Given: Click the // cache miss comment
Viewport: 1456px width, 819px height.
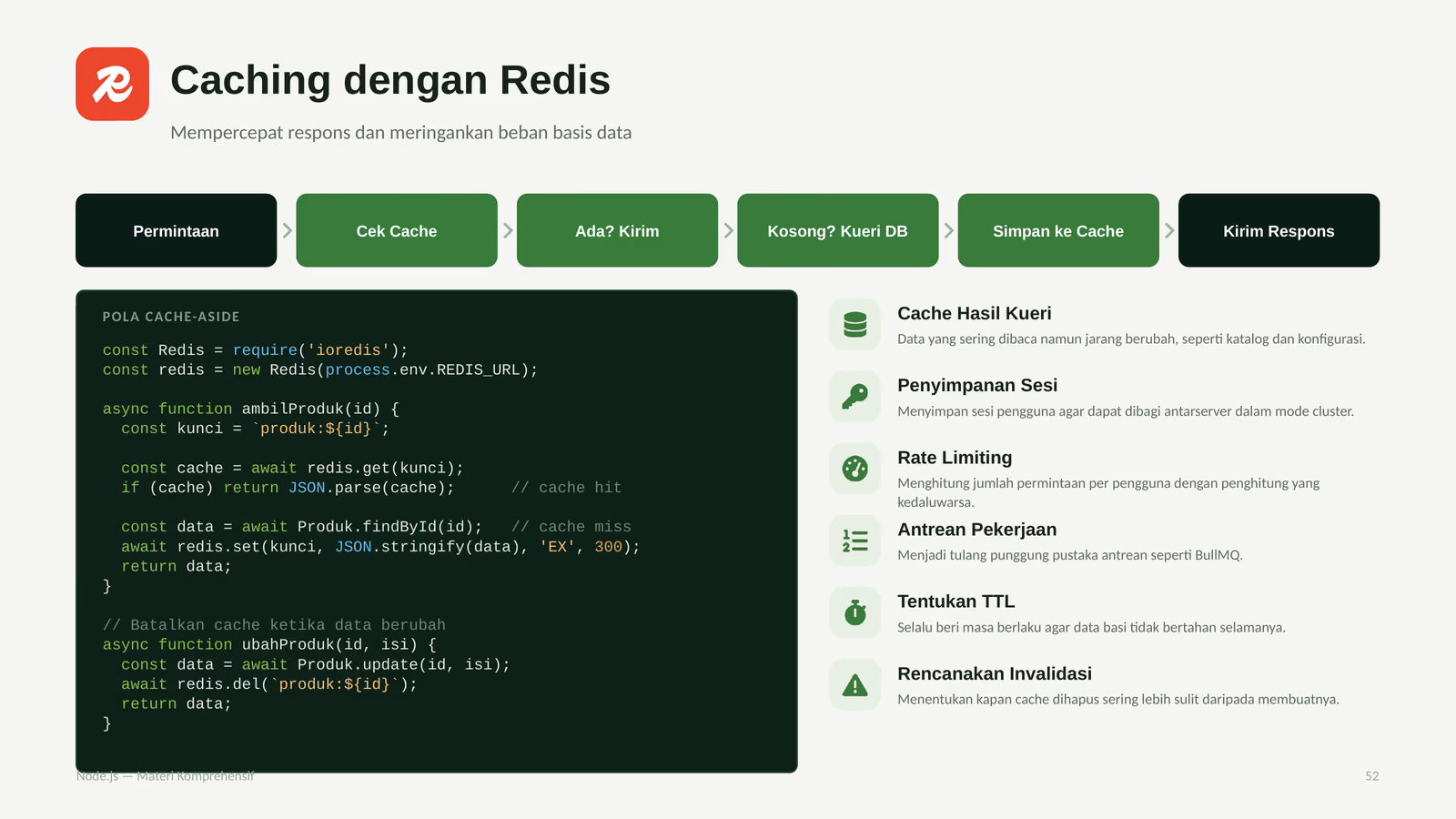Looking at the screenshot, I should tap(571, 527).
